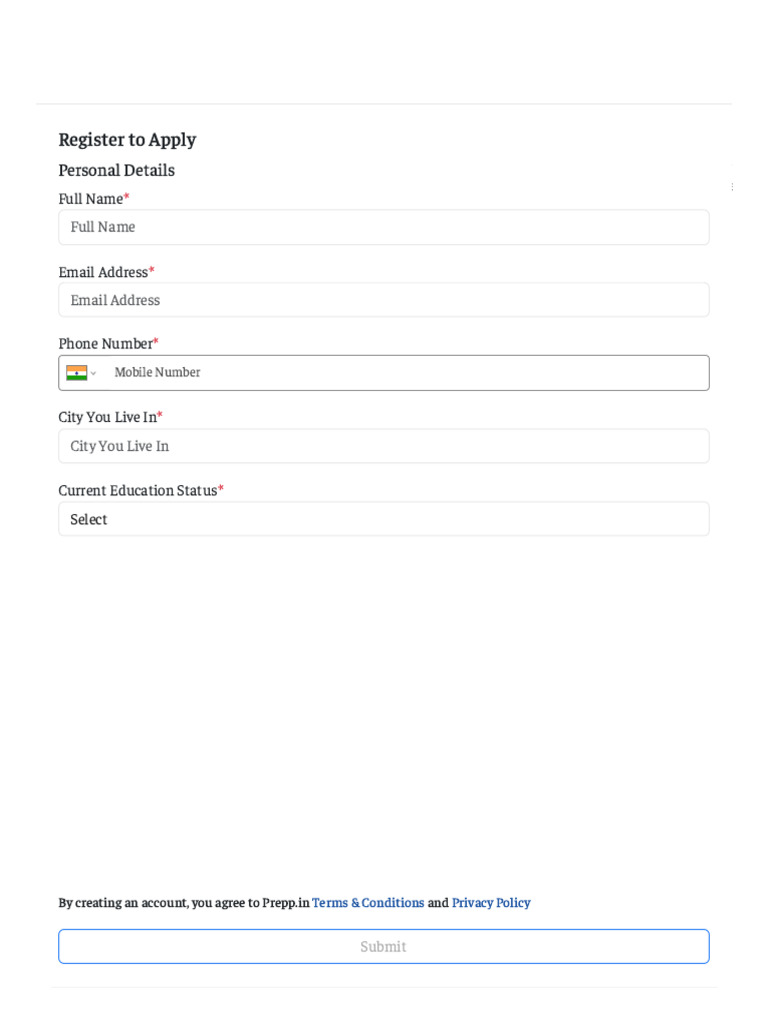Click the red asterisk beside Full Name
Viewport: 768px width, 1024px height.
[x=127, y=197]
